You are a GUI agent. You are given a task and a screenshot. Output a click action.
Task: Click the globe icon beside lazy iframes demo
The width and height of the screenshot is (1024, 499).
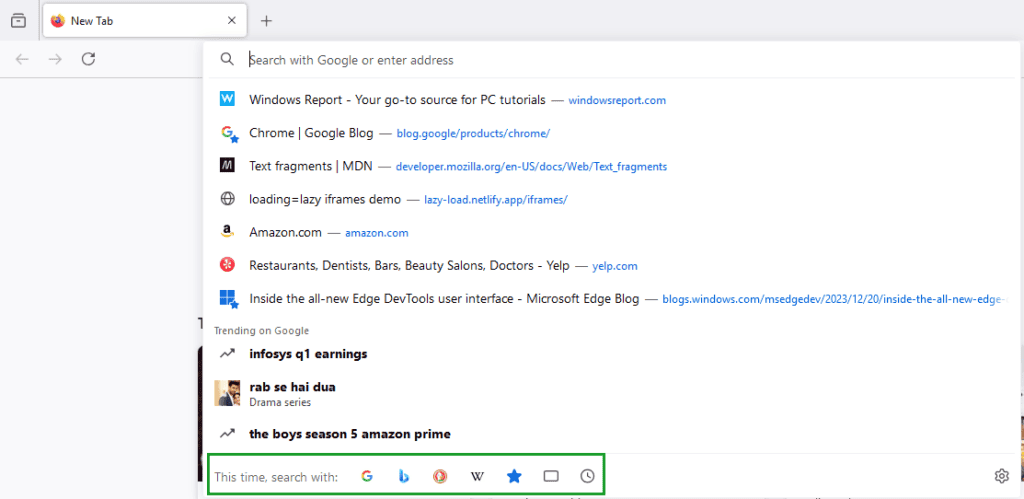pyautogui.click(x=227, y=199)
